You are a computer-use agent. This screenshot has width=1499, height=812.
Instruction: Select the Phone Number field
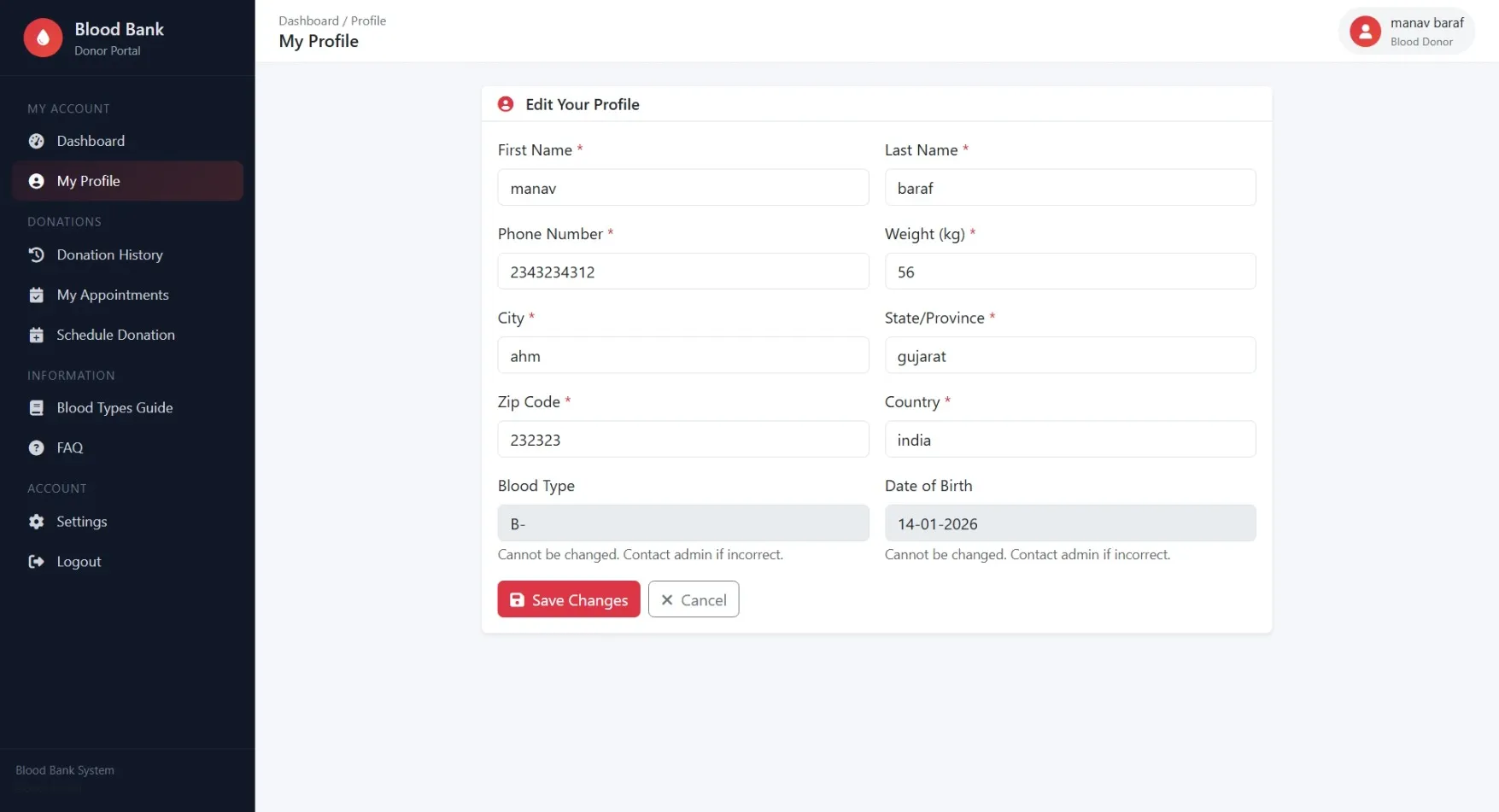[x=682, y=272]
